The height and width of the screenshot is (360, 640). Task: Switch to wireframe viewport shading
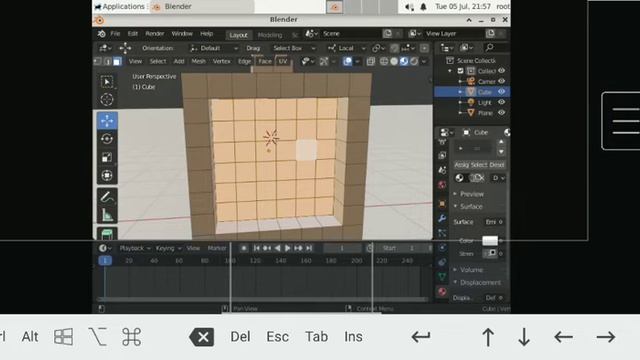click(384, 61)
